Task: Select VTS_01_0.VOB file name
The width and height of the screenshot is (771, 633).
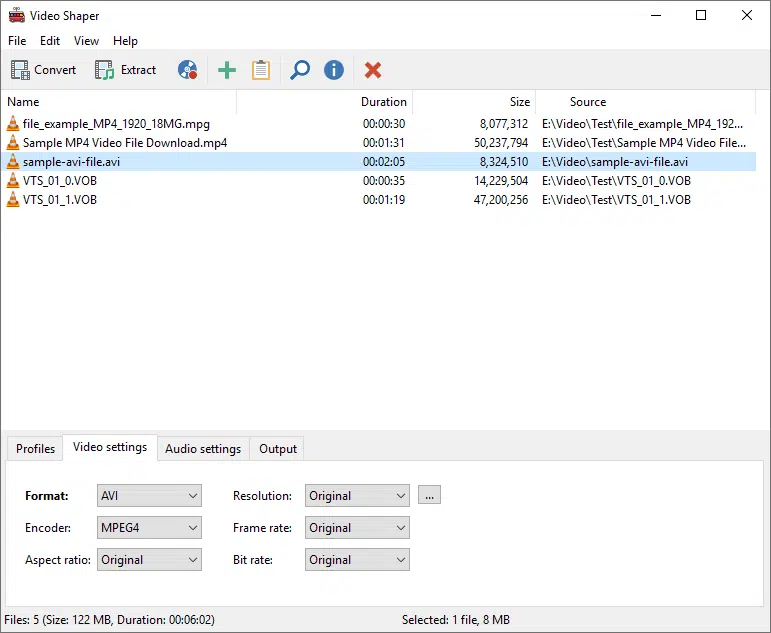Action: click(59, 181)
